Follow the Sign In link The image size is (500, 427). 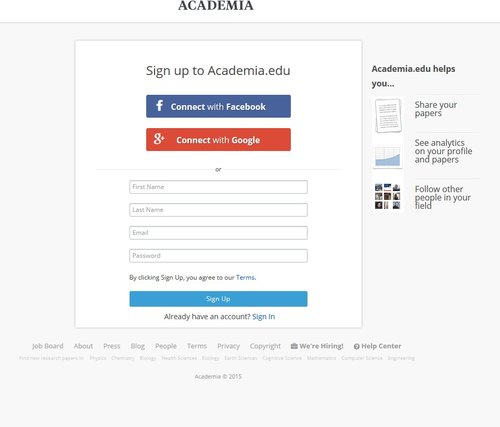pos(264,317)
